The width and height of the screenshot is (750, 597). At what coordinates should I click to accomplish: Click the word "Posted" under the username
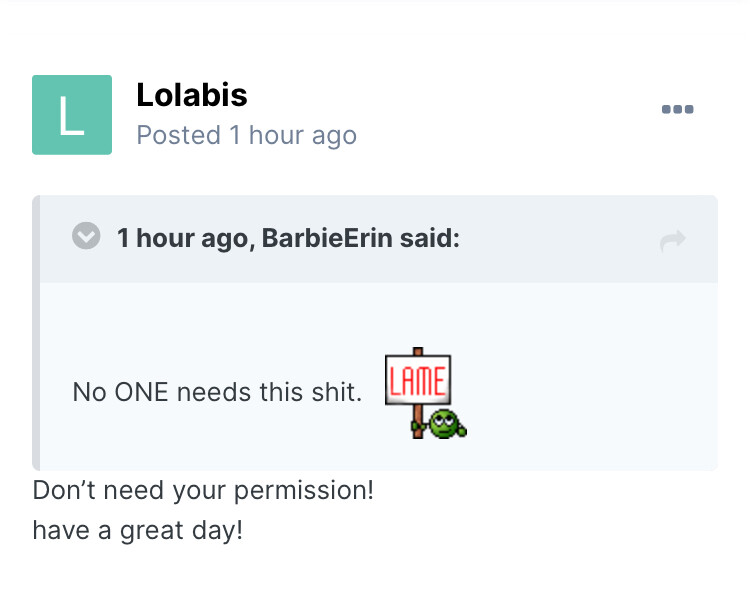(178, 135)
